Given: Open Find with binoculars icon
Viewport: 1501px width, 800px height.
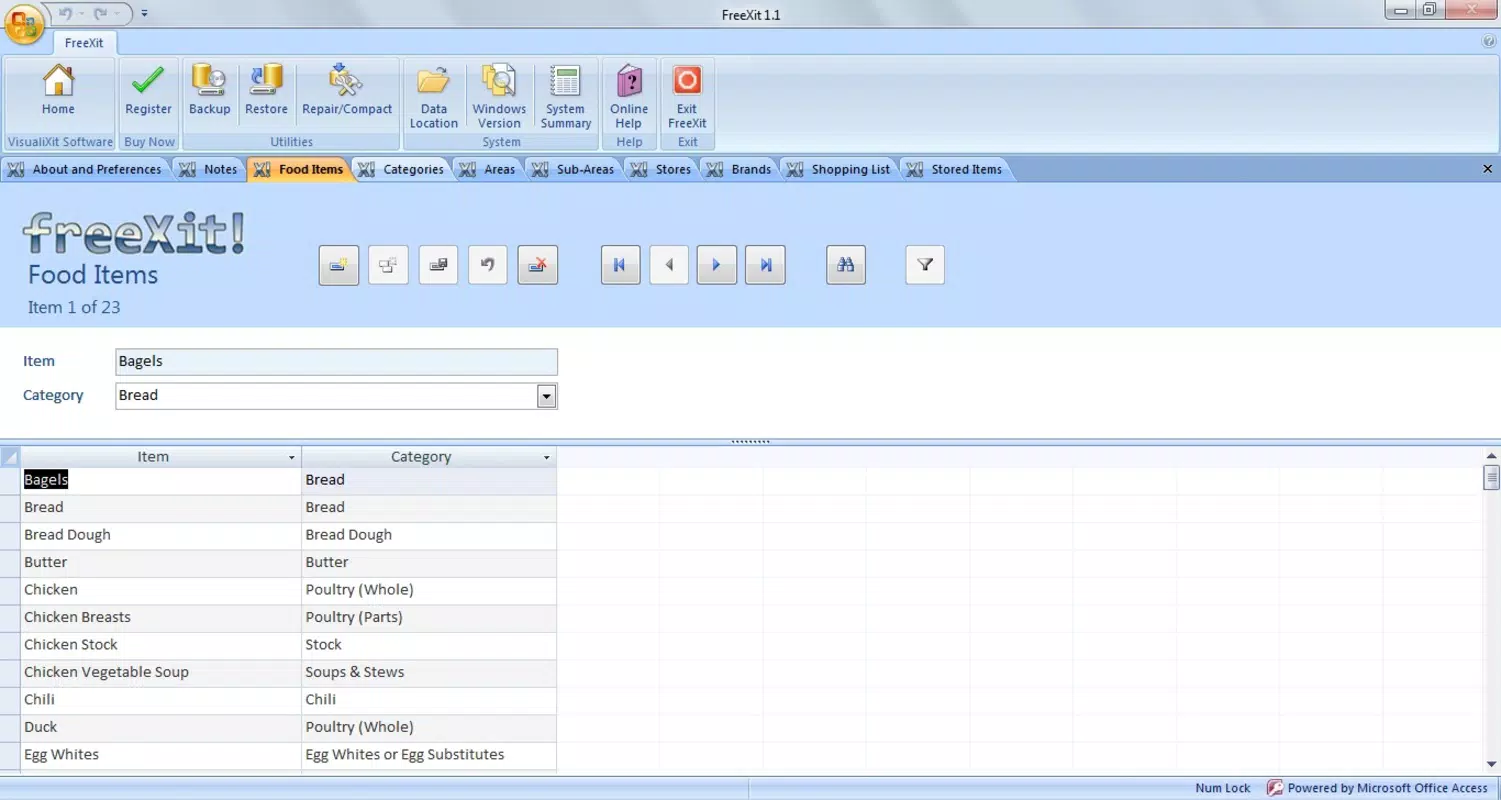Looking at the screenshot, I should (x=846, y=265).
